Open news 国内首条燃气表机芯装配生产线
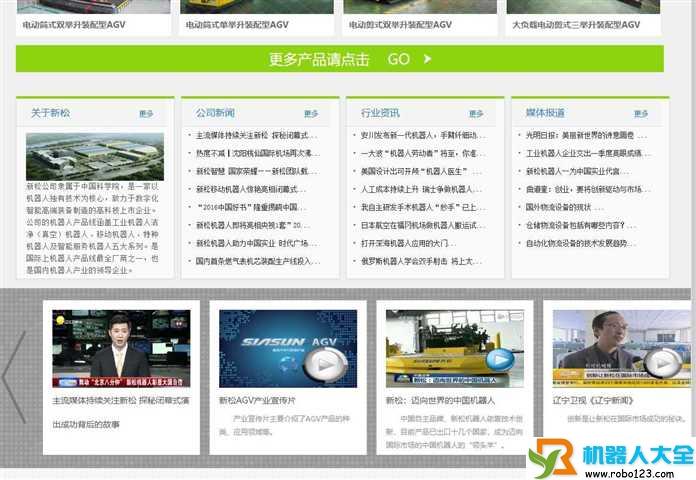This screenshot has width=696, height=480. [257, 261]
